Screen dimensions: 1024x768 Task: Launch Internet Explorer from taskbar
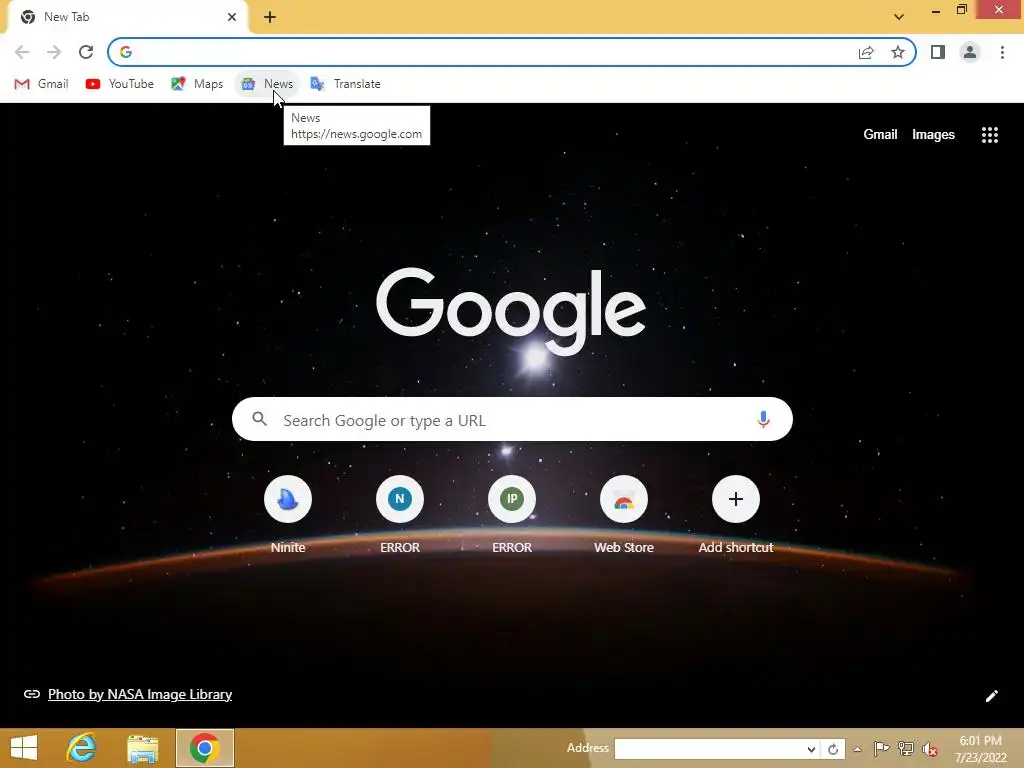[x=81, y=748]
